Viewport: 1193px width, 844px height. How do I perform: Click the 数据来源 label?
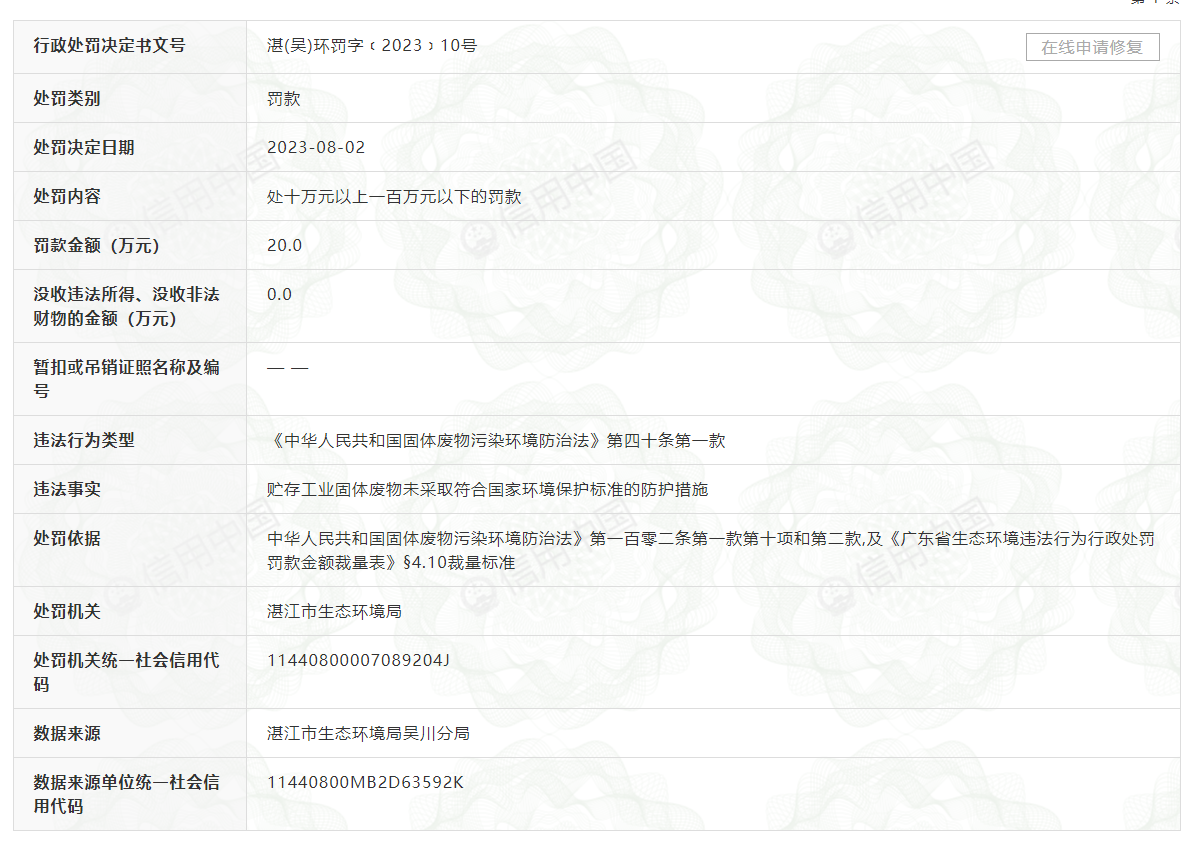[x=67, y=734]
